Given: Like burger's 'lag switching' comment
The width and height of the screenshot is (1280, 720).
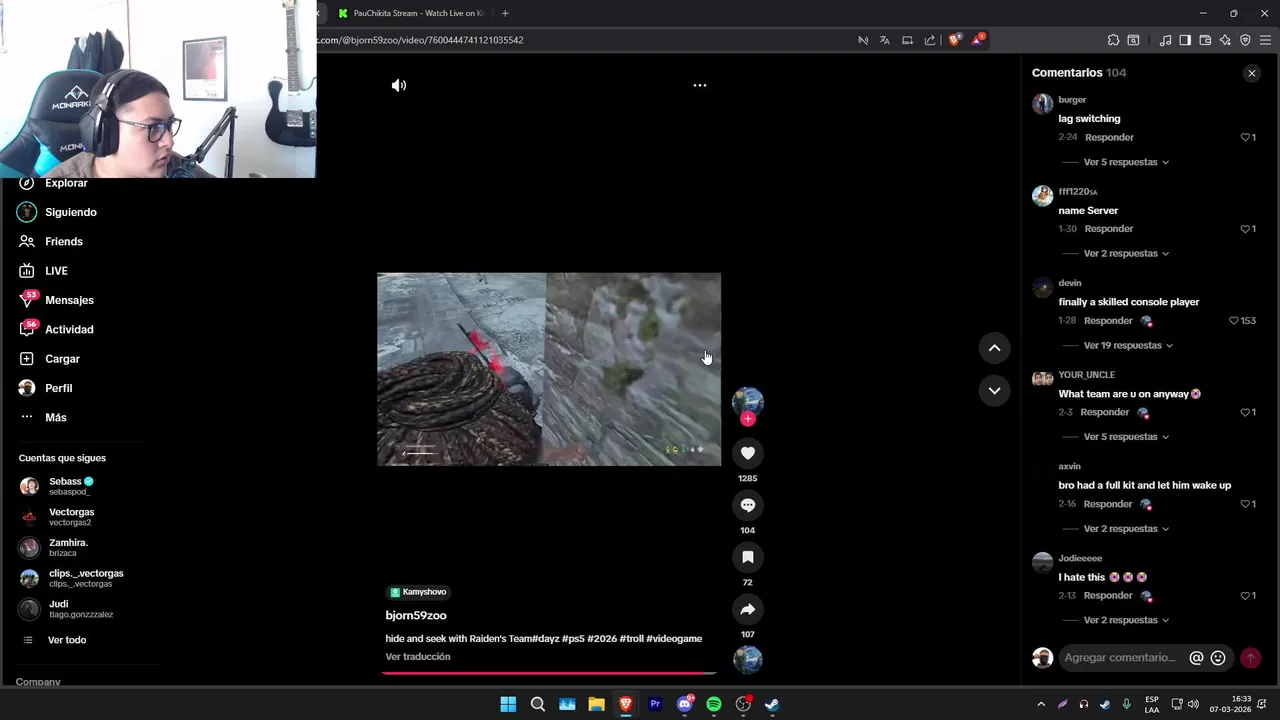Looking at the screenshot, I should pos(1246,137).
